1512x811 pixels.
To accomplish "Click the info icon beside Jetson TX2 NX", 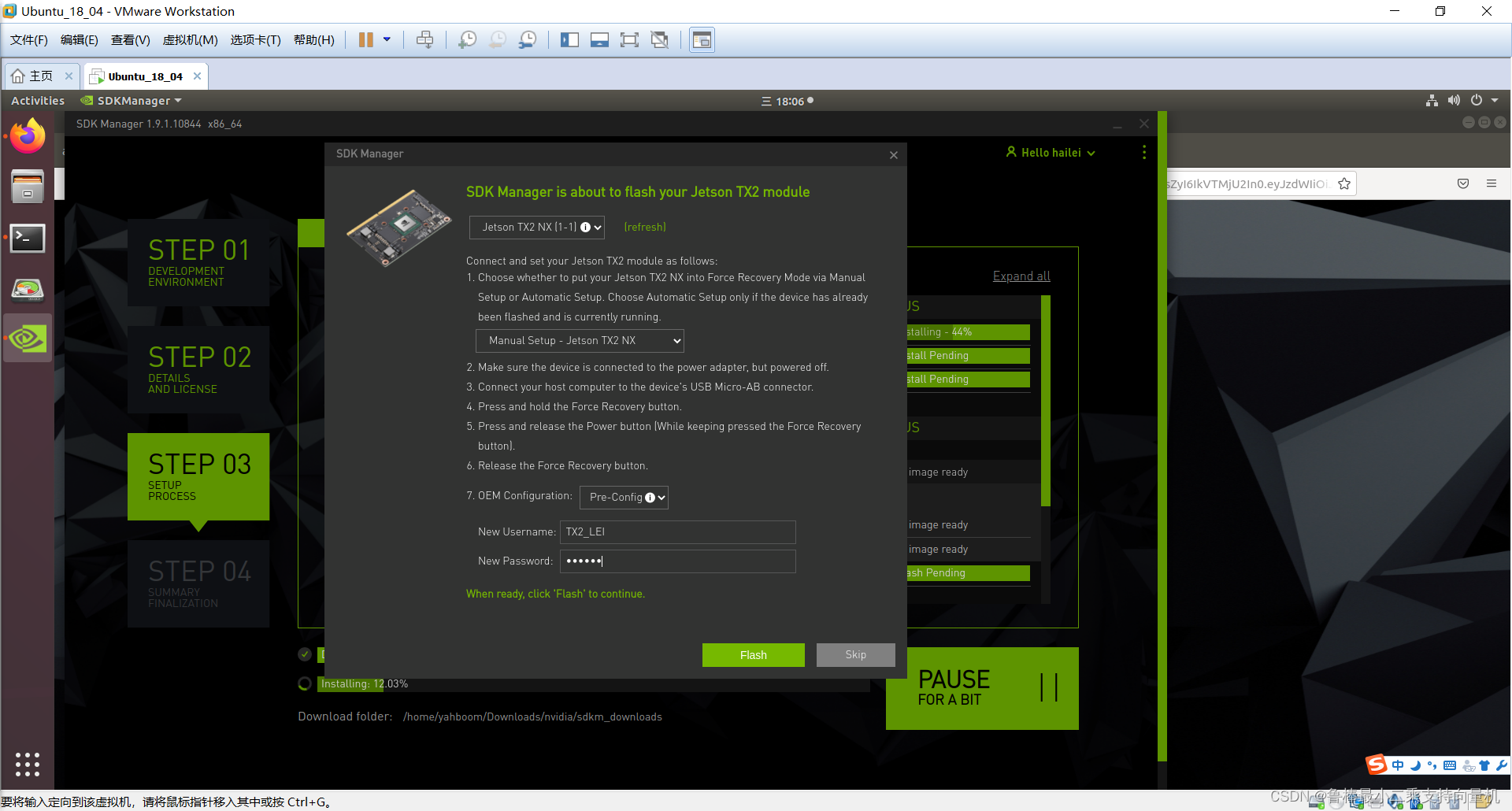I will click(585, 228).
